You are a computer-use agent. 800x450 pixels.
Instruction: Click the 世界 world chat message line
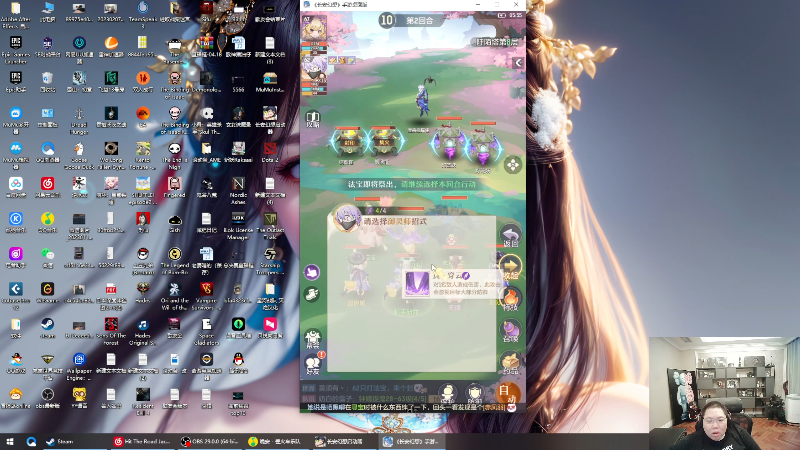tap(367, 389)
